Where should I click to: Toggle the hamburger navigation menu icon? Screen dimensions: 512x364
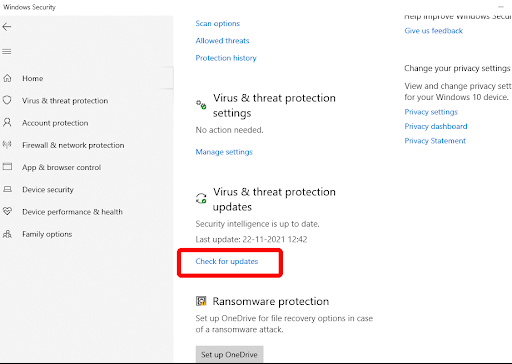(7, 52)
